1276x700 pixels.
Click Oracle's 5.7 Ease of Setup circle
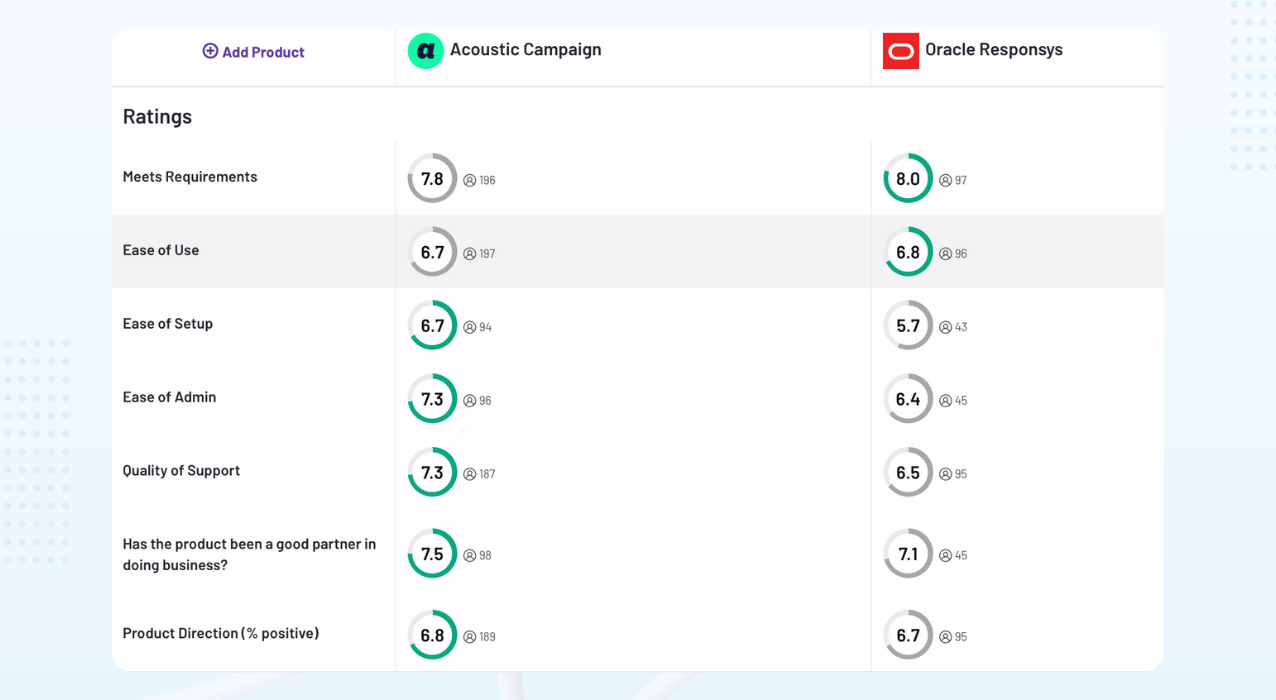pos(908,326)
